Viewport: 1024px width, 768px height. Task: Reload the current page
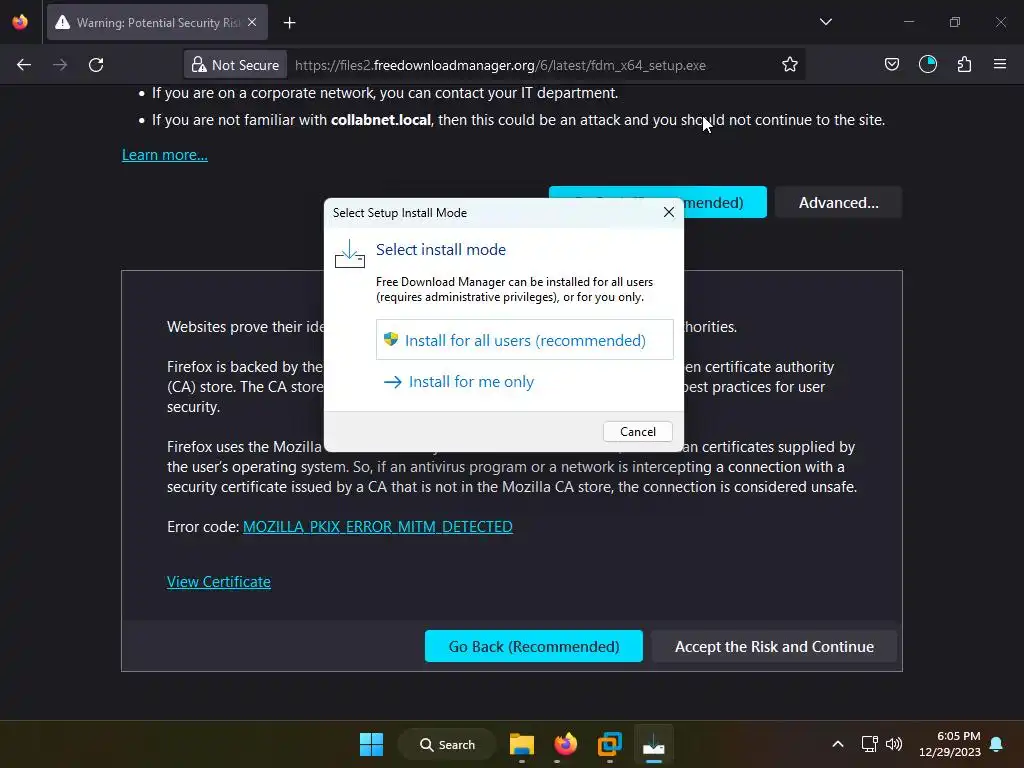(96, 65)
